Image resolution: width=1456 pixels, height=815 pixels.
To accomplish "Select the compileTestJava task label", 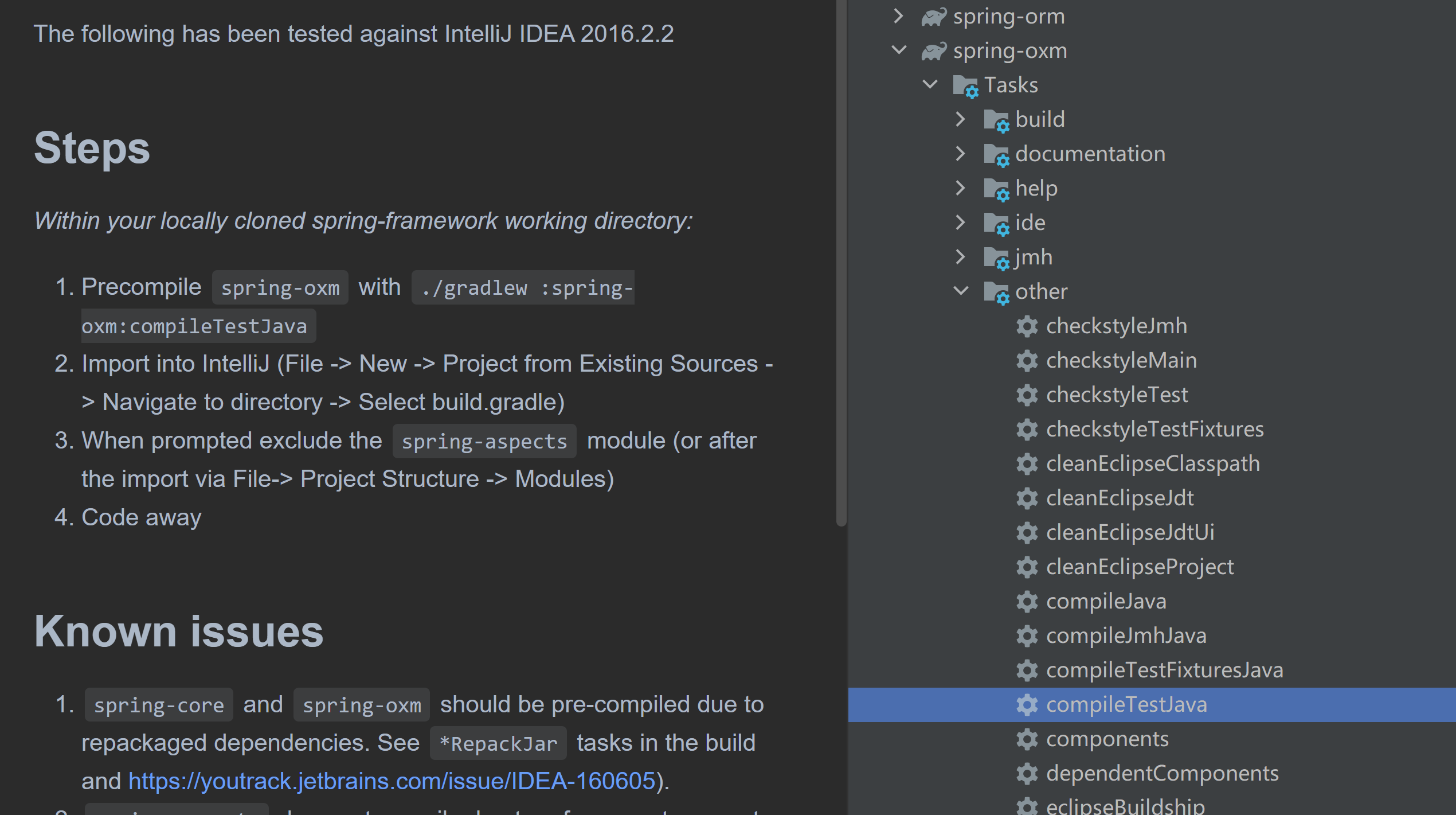I will [1126, 705].
